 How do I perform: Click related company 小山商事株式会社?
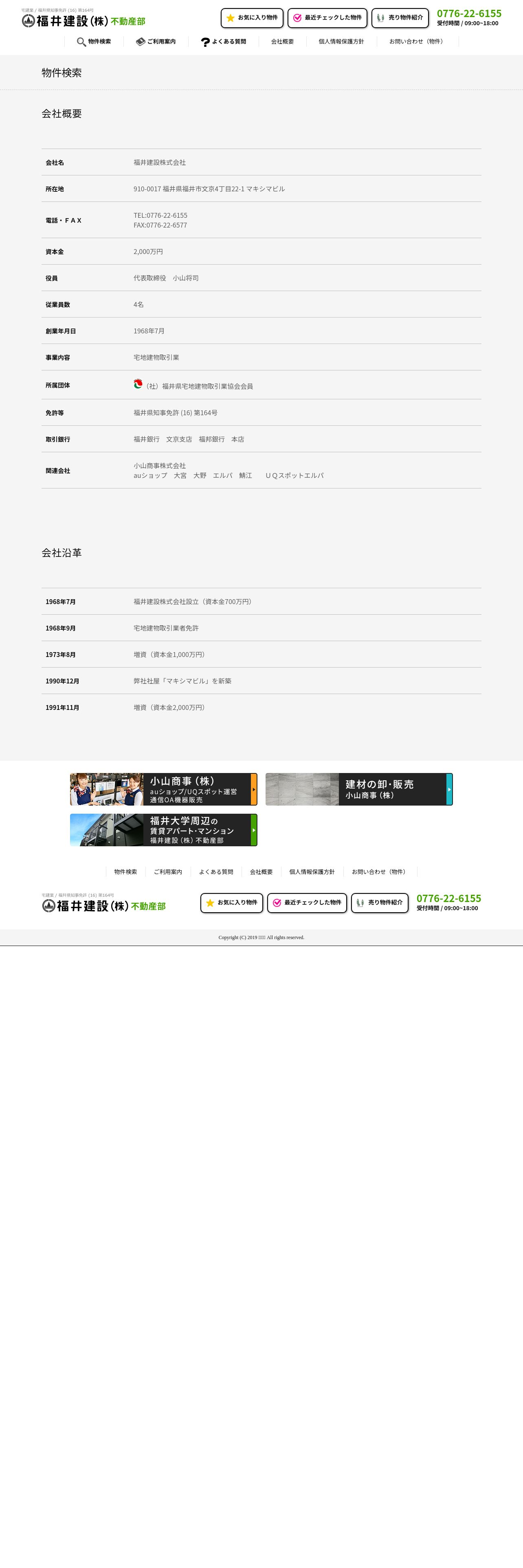pyautogui.click(x=160, y=466)
